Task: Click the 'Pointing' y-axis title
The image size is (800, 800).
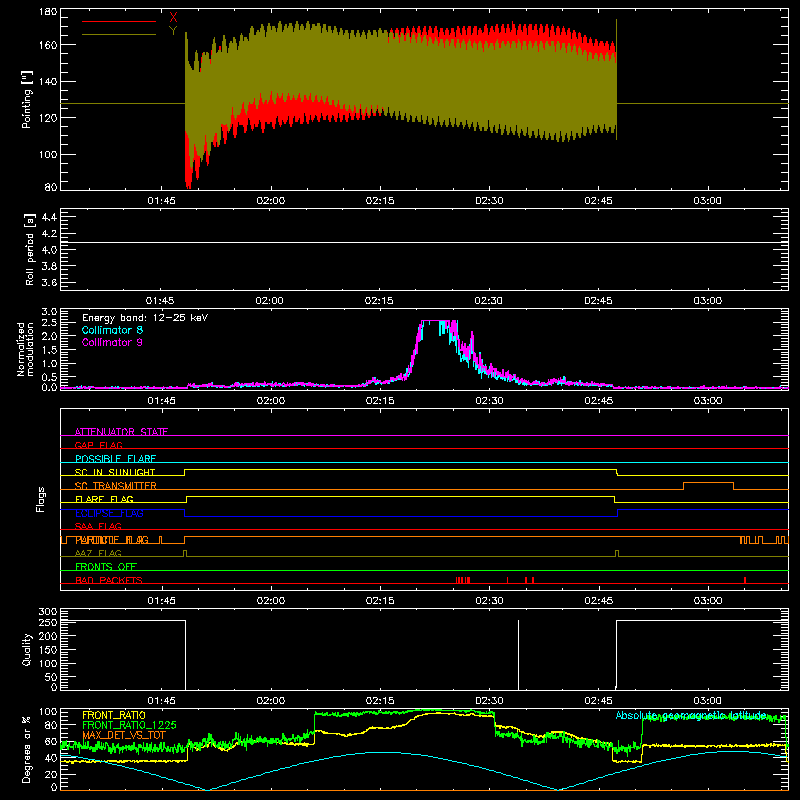Action: 27,99
